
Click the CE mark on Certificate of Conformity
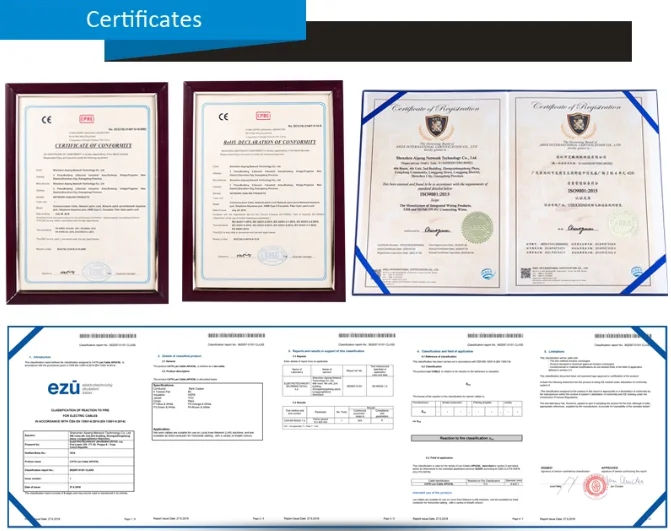click(46, 120)
